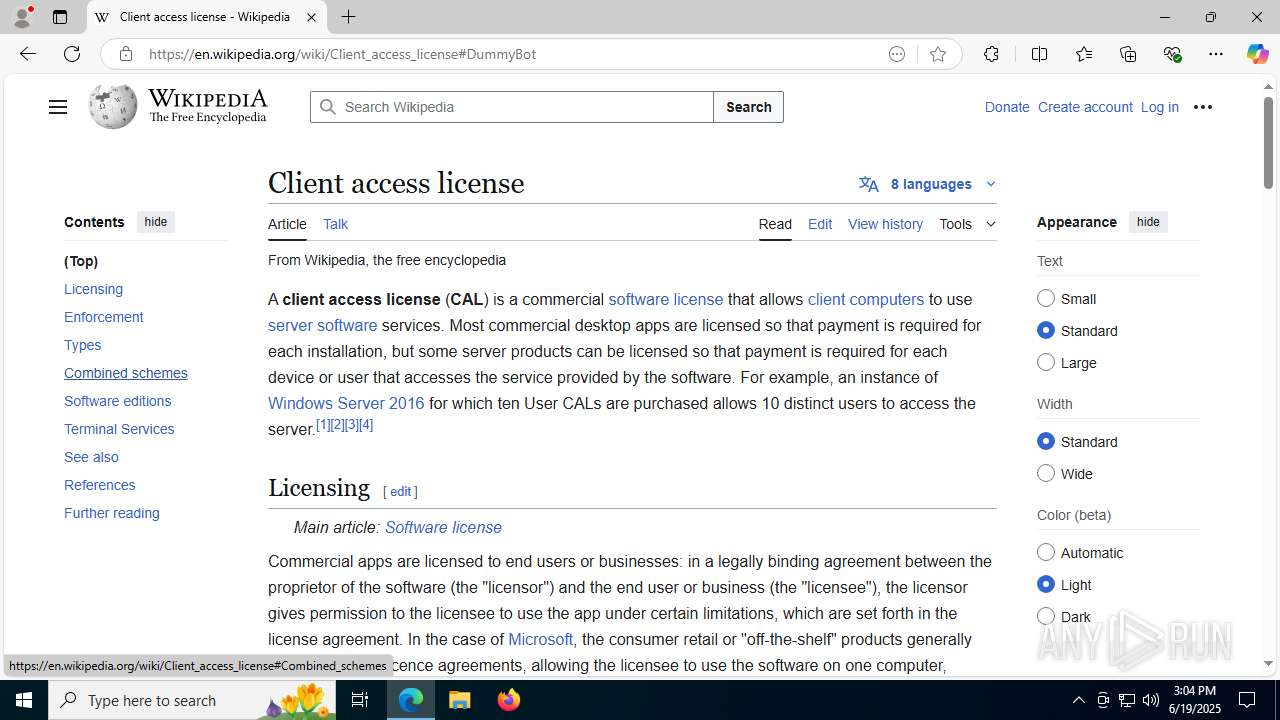Open a new tab with plus icon
The image size is (1280, 720).
point(348,17)
